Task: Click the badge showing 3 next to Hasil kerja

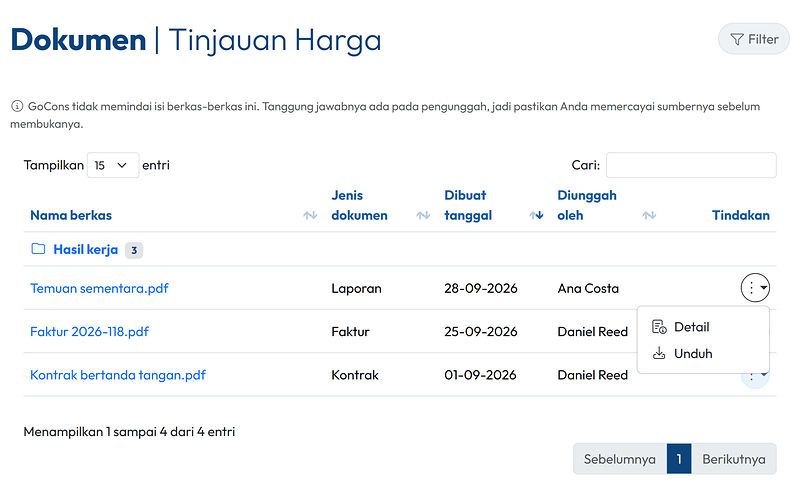Action: click(x=134, y=251)
